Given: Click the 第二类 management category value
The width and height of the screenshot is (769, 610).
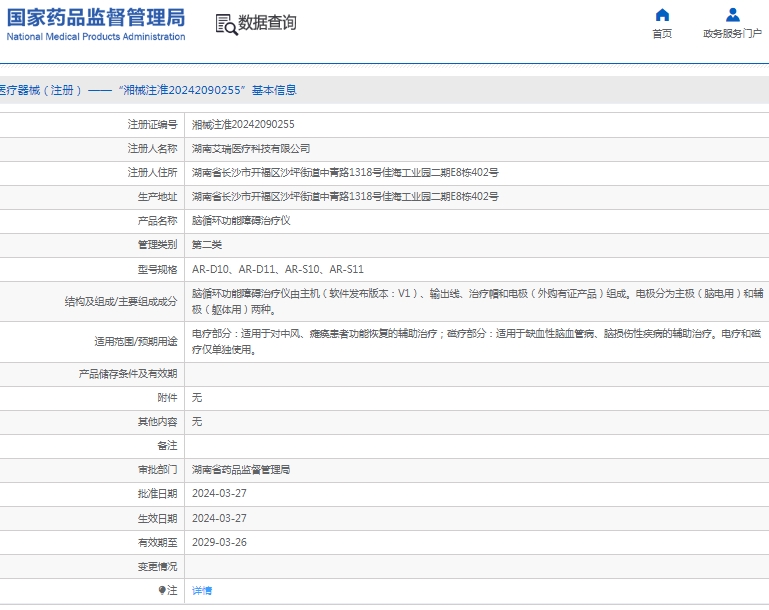Looking at the screenshot, I should [x=207, y=245].
